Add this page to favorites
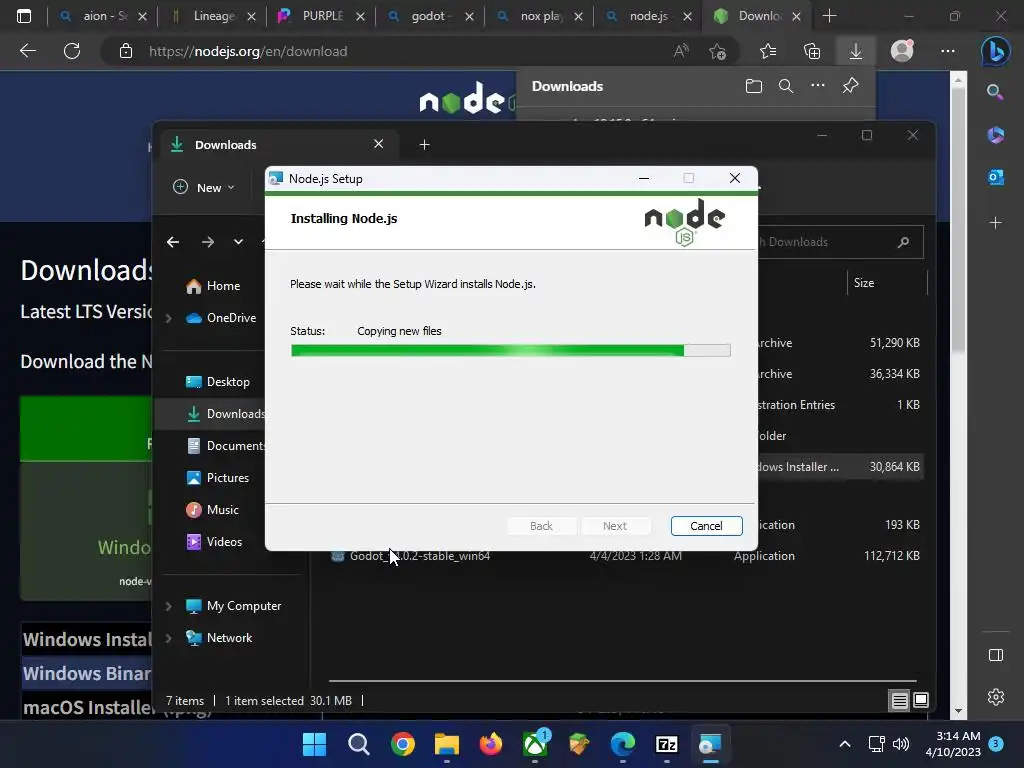This screenshot has height=768, width=1024. point(718,51)
